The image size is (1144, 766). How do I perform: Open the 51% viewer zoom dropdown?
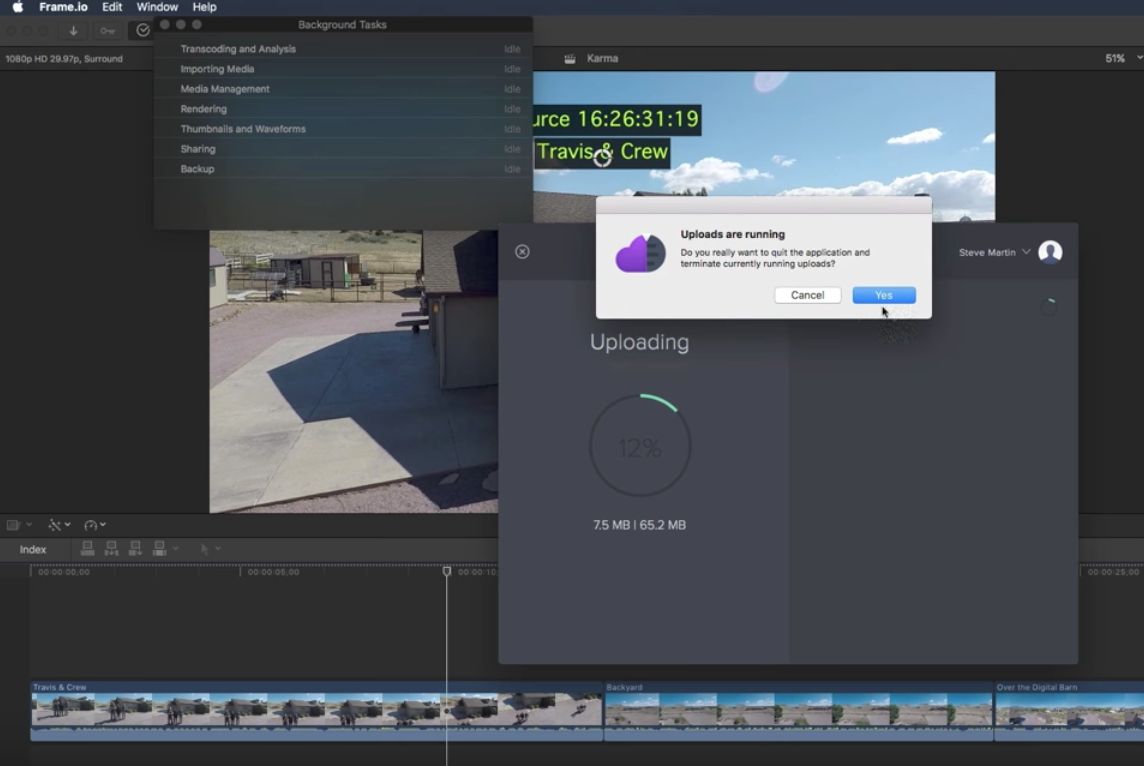click(1123, 58)
